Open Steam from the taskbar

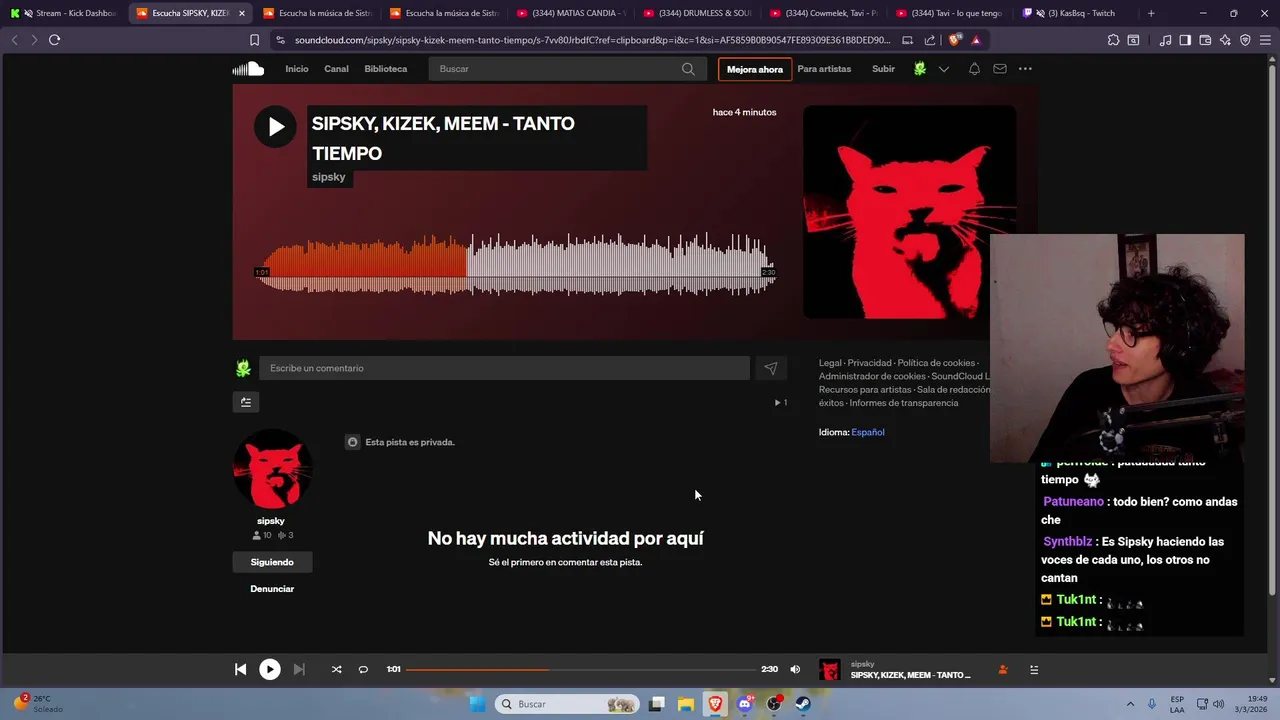(x=803, y=704)
